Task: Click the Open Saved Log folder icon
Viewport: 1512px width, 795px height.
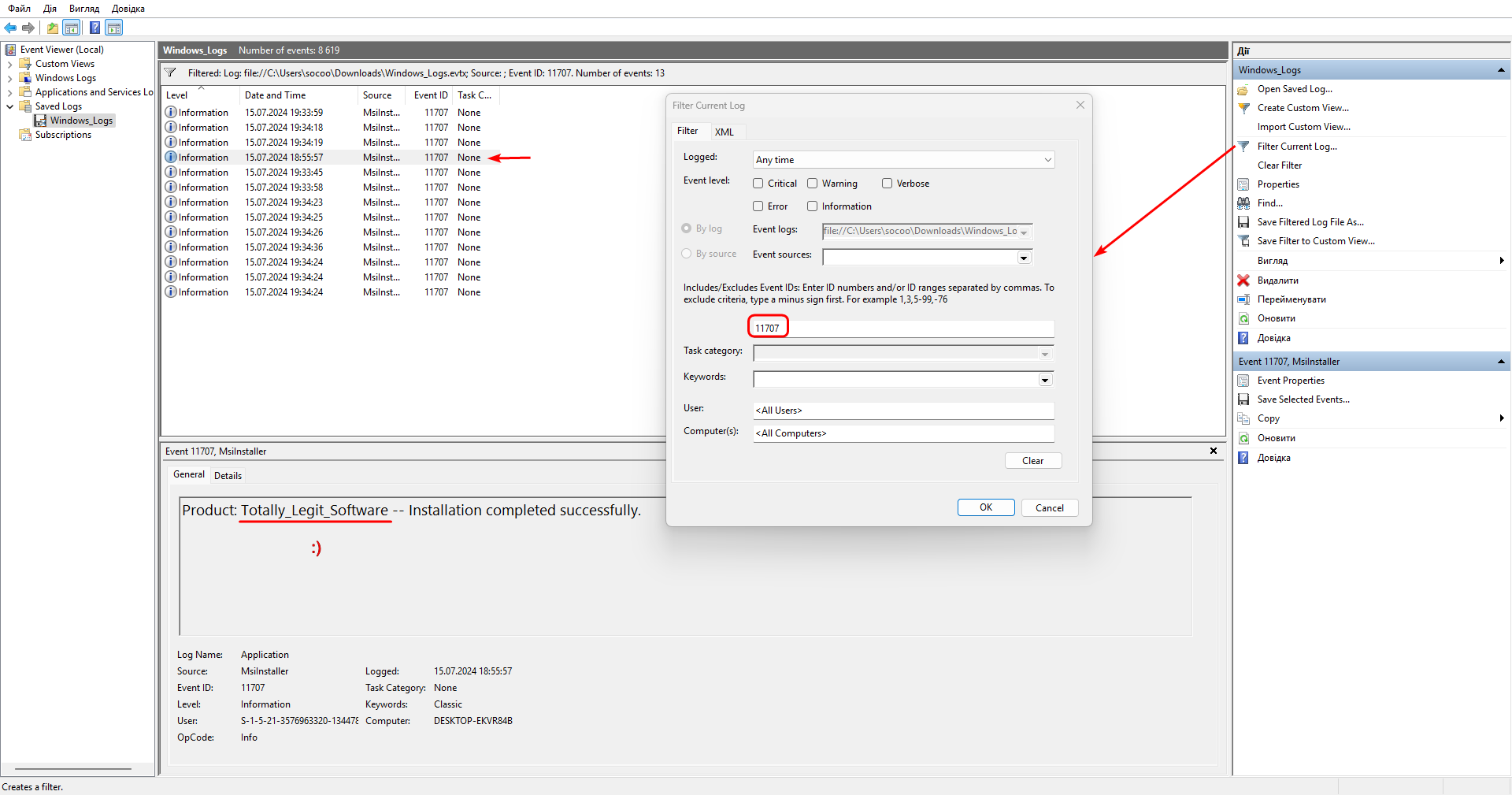Action: point(1243,90)
